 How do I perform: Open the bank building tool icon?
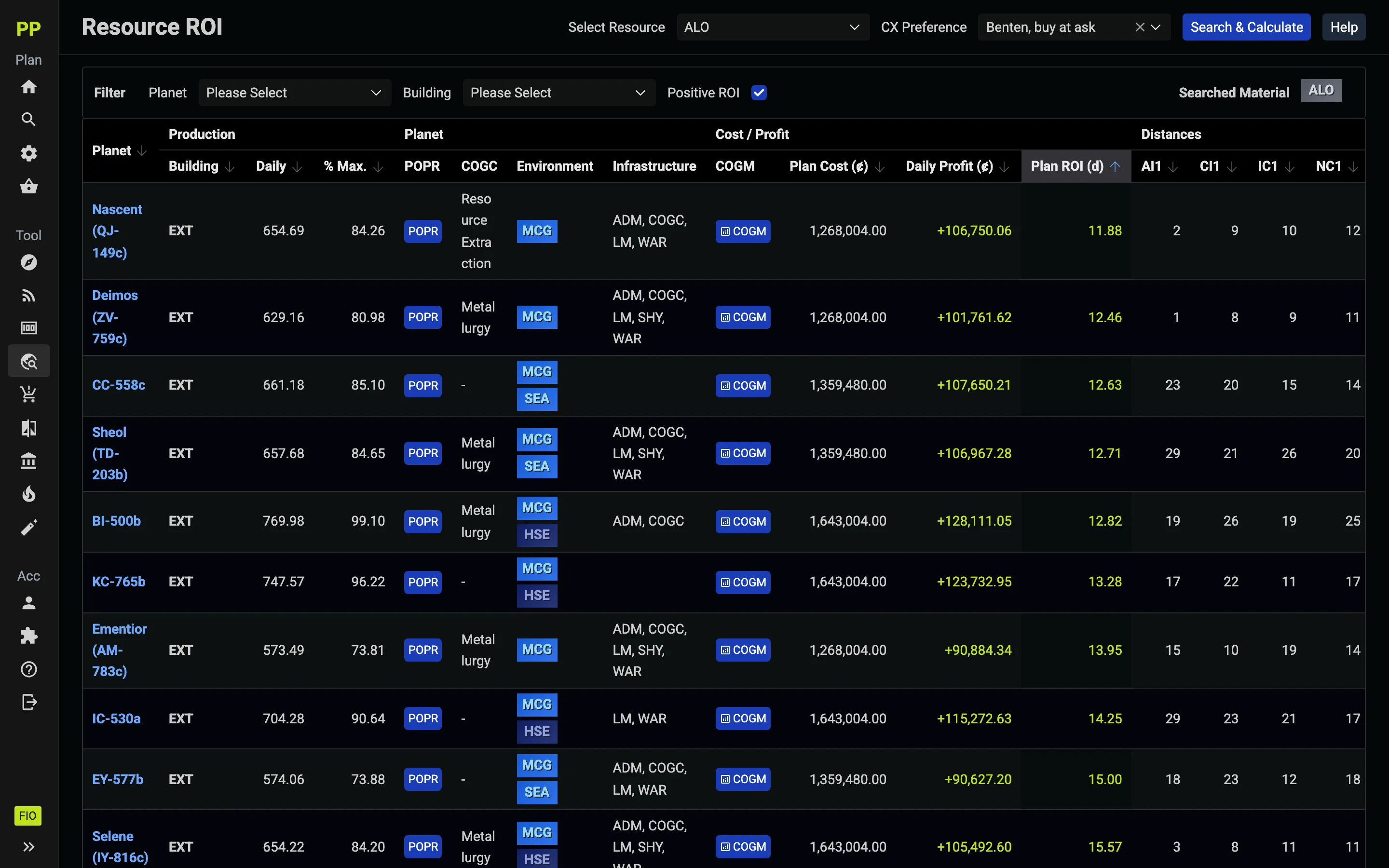(x=29, y=461)
